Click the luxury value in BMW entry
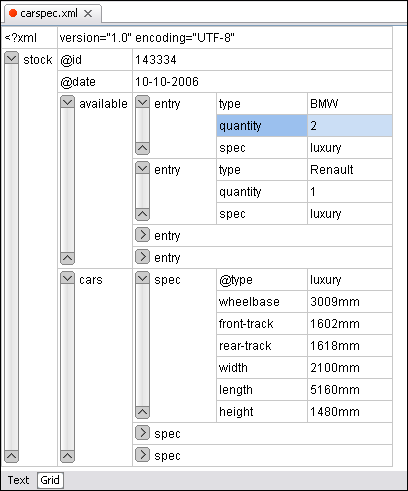408x491 pixels. (350, 148)
